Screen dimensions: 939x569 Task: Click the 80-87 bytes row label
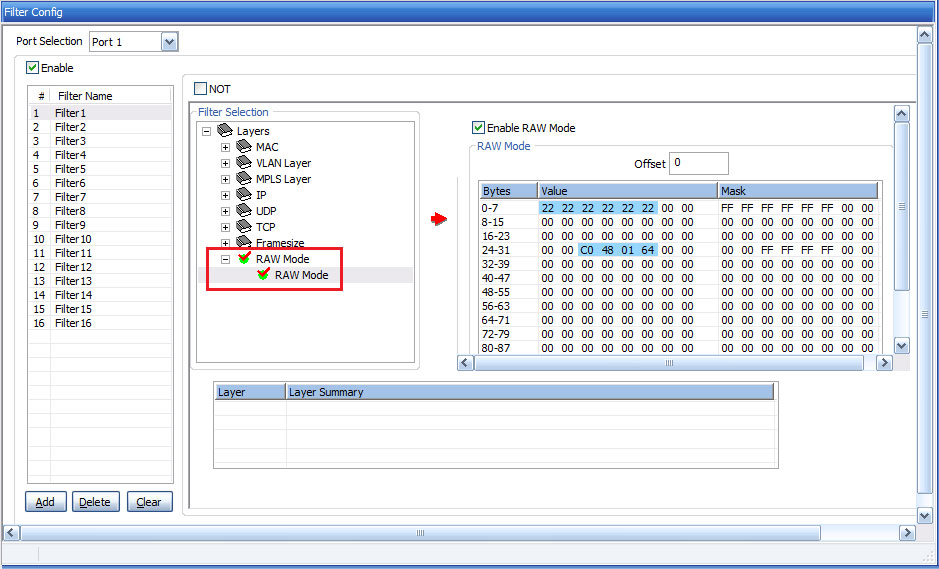(x=496, y=347)
